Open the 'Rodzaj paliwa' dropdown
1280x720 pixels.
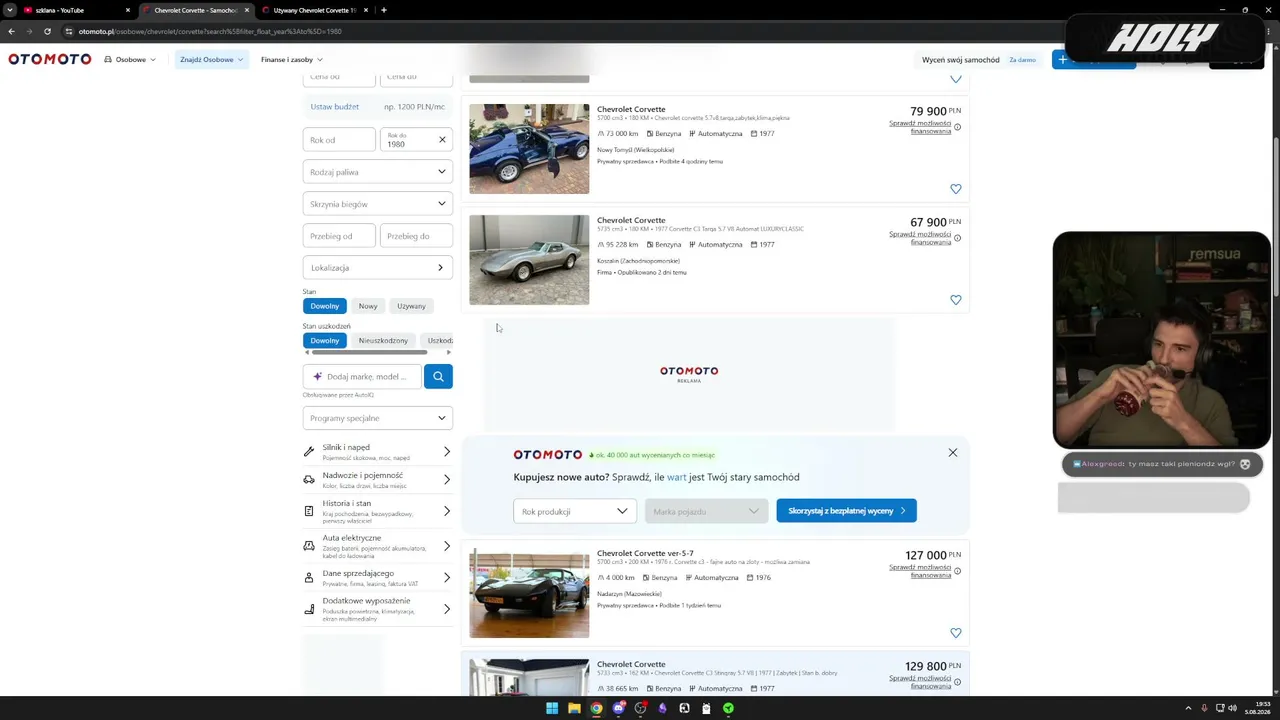378,172
